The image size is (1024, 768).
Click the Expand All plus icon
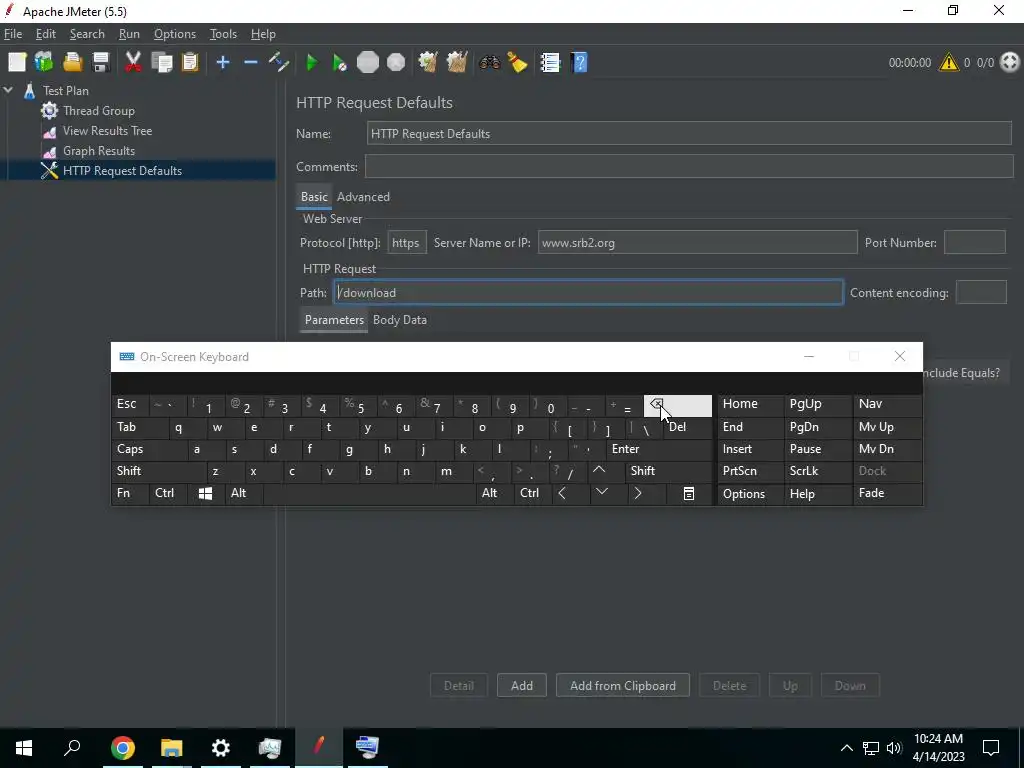coord(223,63)
